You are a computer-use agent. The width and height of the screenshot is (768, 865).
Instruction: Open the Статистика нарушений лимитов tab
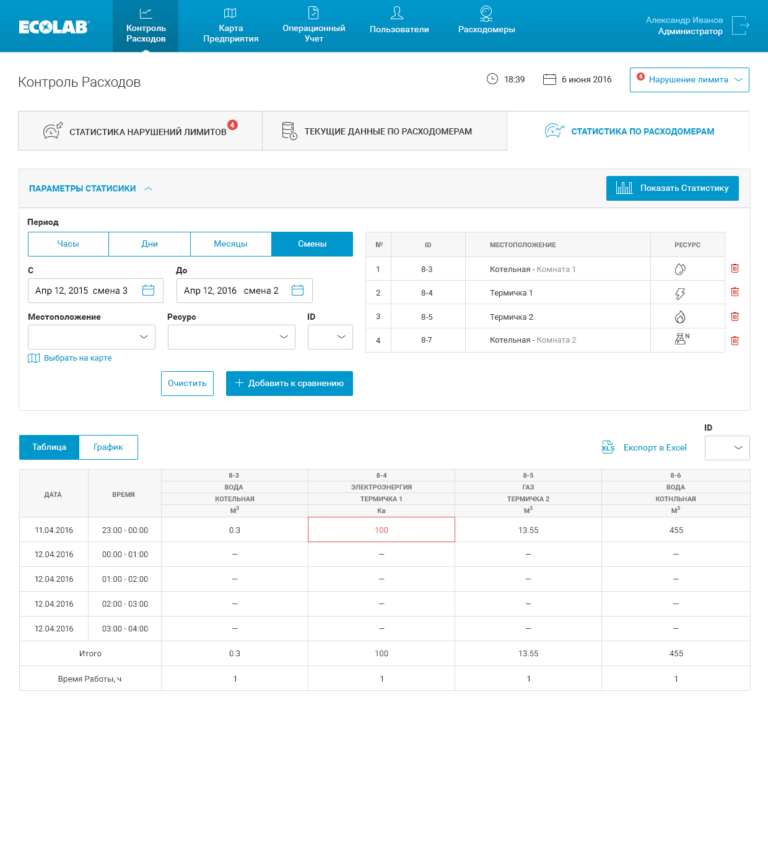140,131
